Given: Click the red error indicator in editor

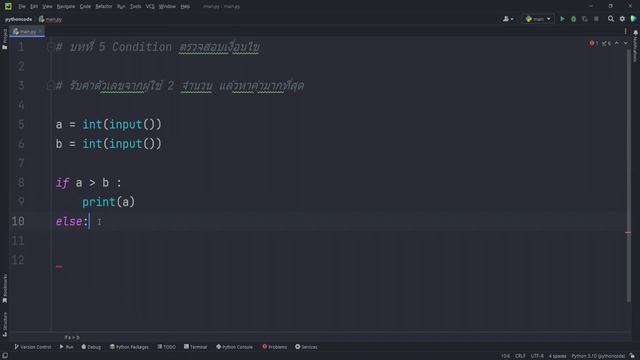Looking at the screenshot, I should coord(593,43).
